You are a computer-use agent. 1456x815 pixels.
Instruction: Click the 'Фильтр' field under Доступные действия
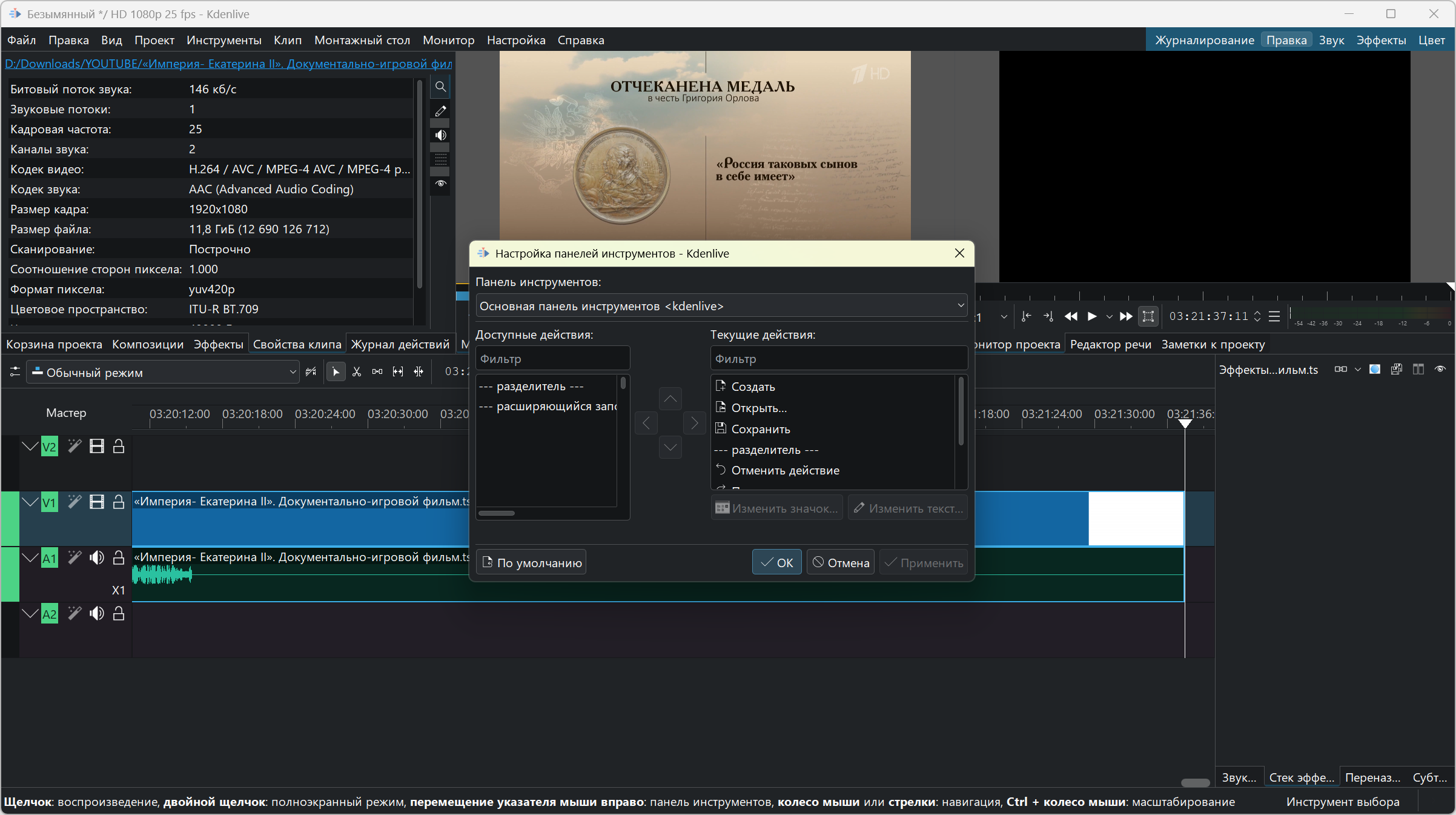[x=553, y=359]
